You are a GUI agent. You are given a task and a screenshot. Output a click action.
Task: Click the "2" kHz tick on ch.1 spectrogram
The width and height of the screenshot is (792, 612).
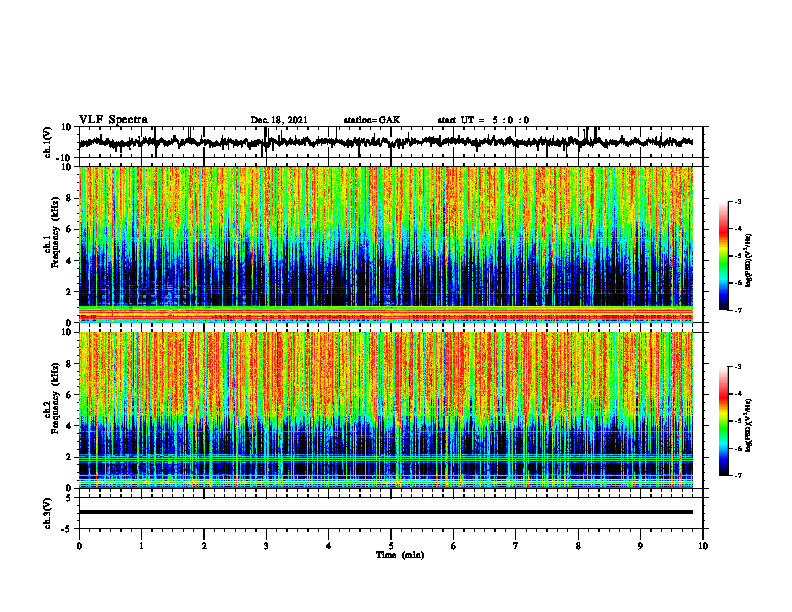69,291
